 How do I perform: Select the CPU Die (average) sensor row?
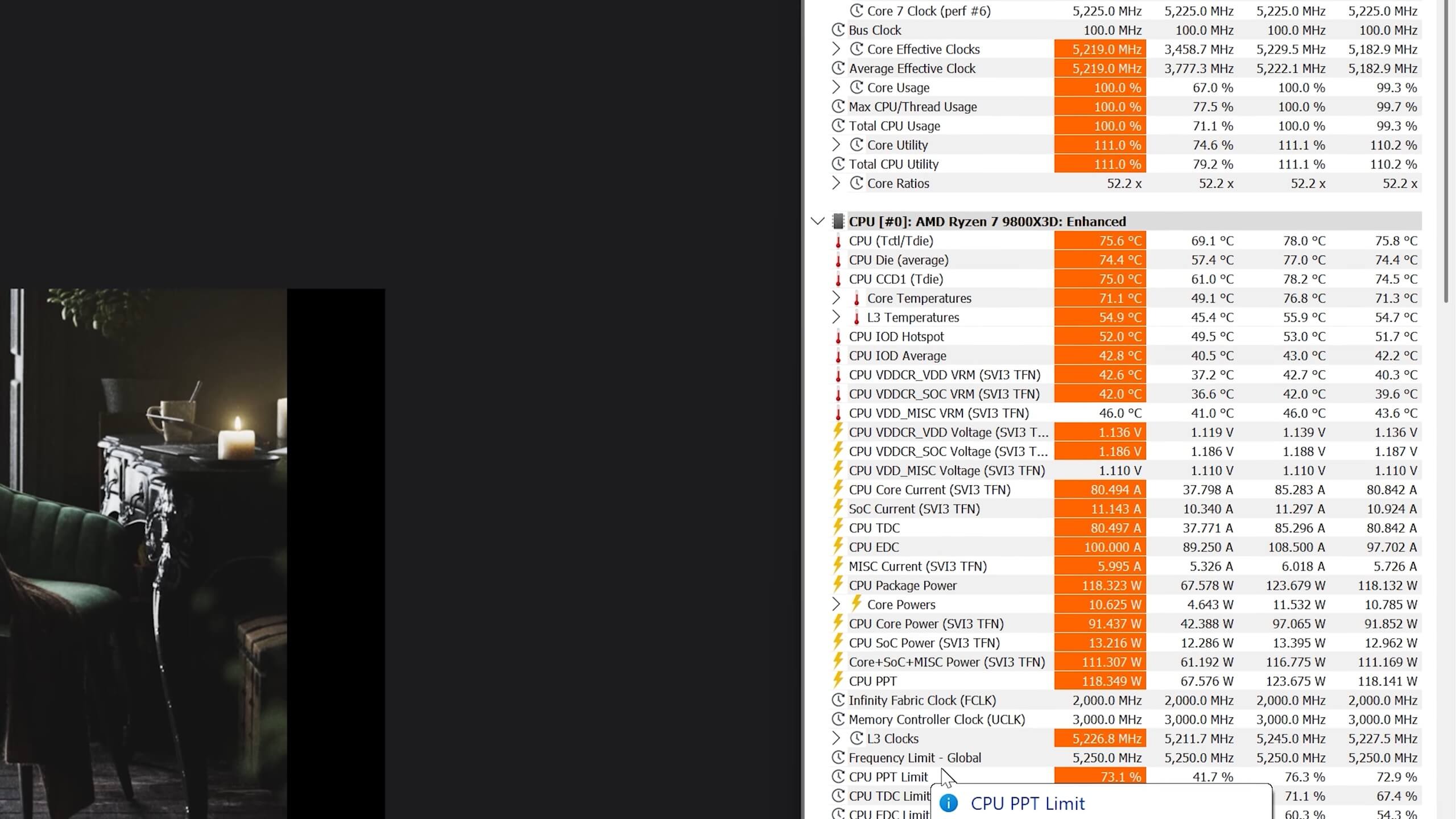coord(899,260)
